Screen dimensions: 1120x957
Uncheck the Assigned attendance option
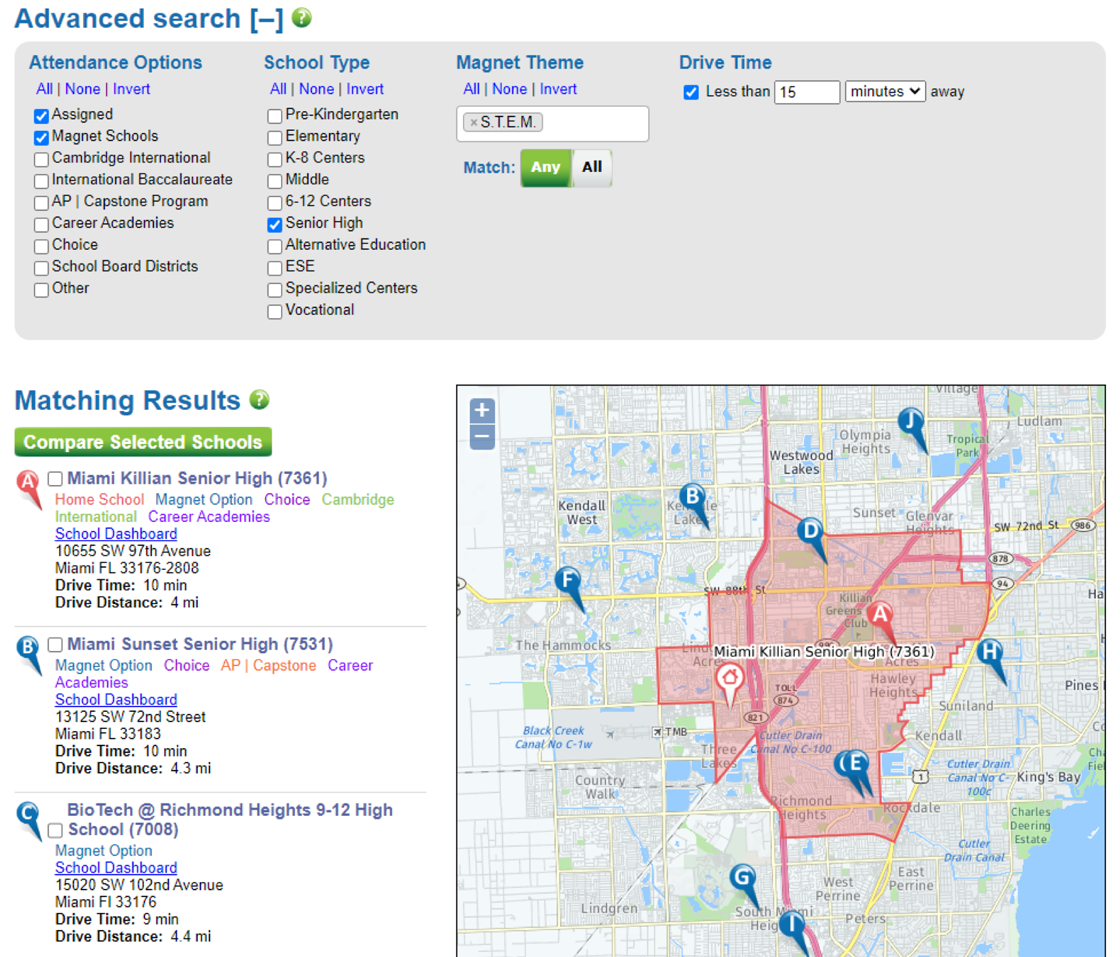point(41,116)
